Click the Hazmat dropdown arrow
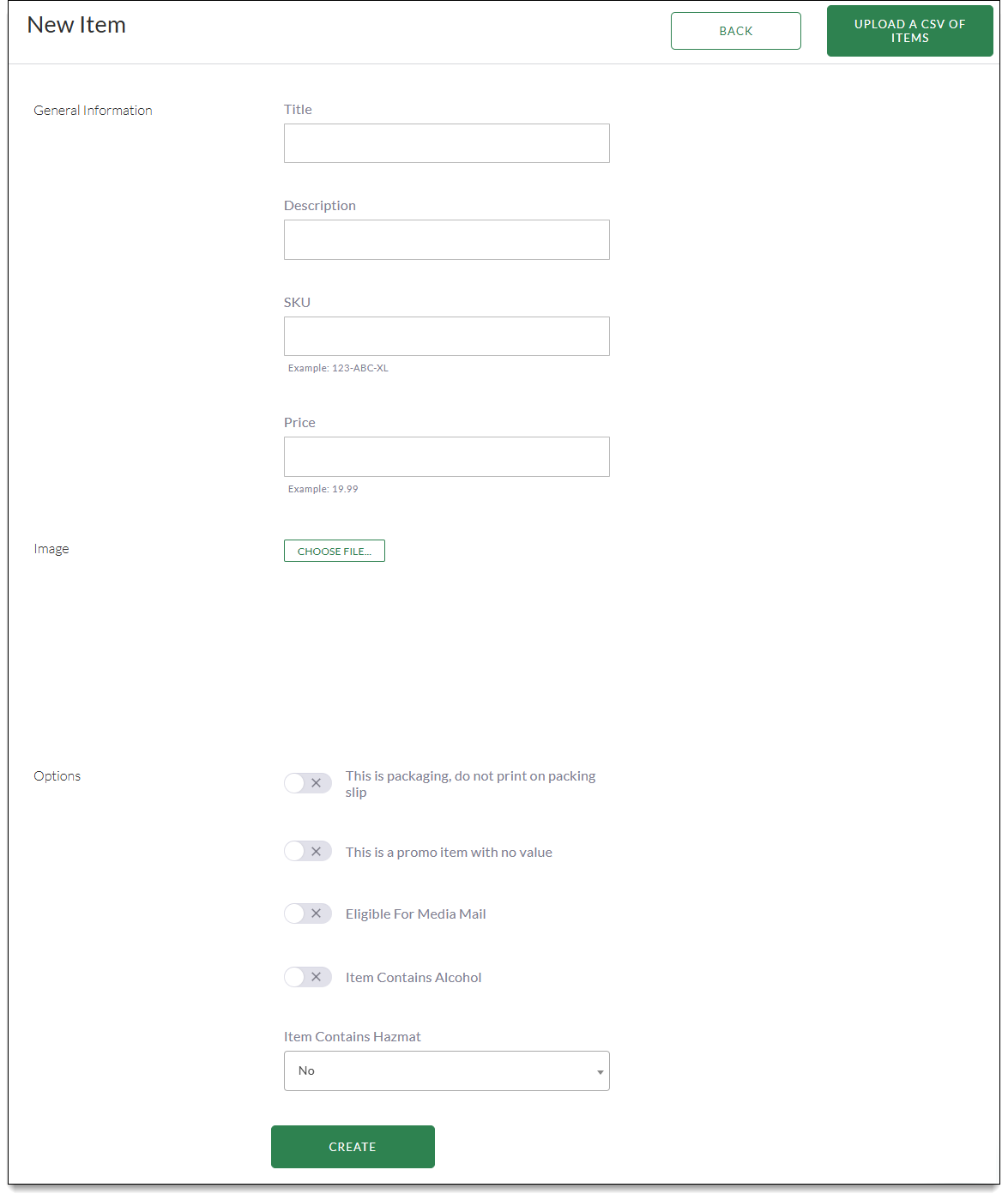1008x1200 pixels. pos(600,1071)
